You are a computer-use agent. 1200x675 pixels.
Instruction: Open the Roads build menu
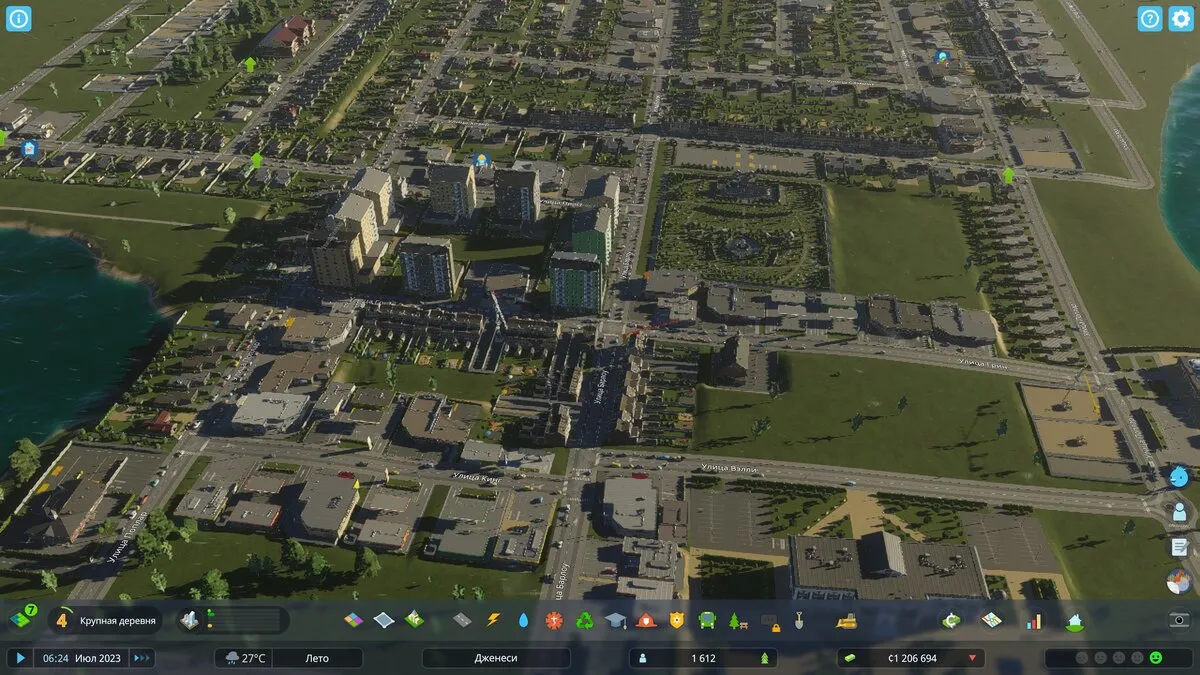coord(461,620)
